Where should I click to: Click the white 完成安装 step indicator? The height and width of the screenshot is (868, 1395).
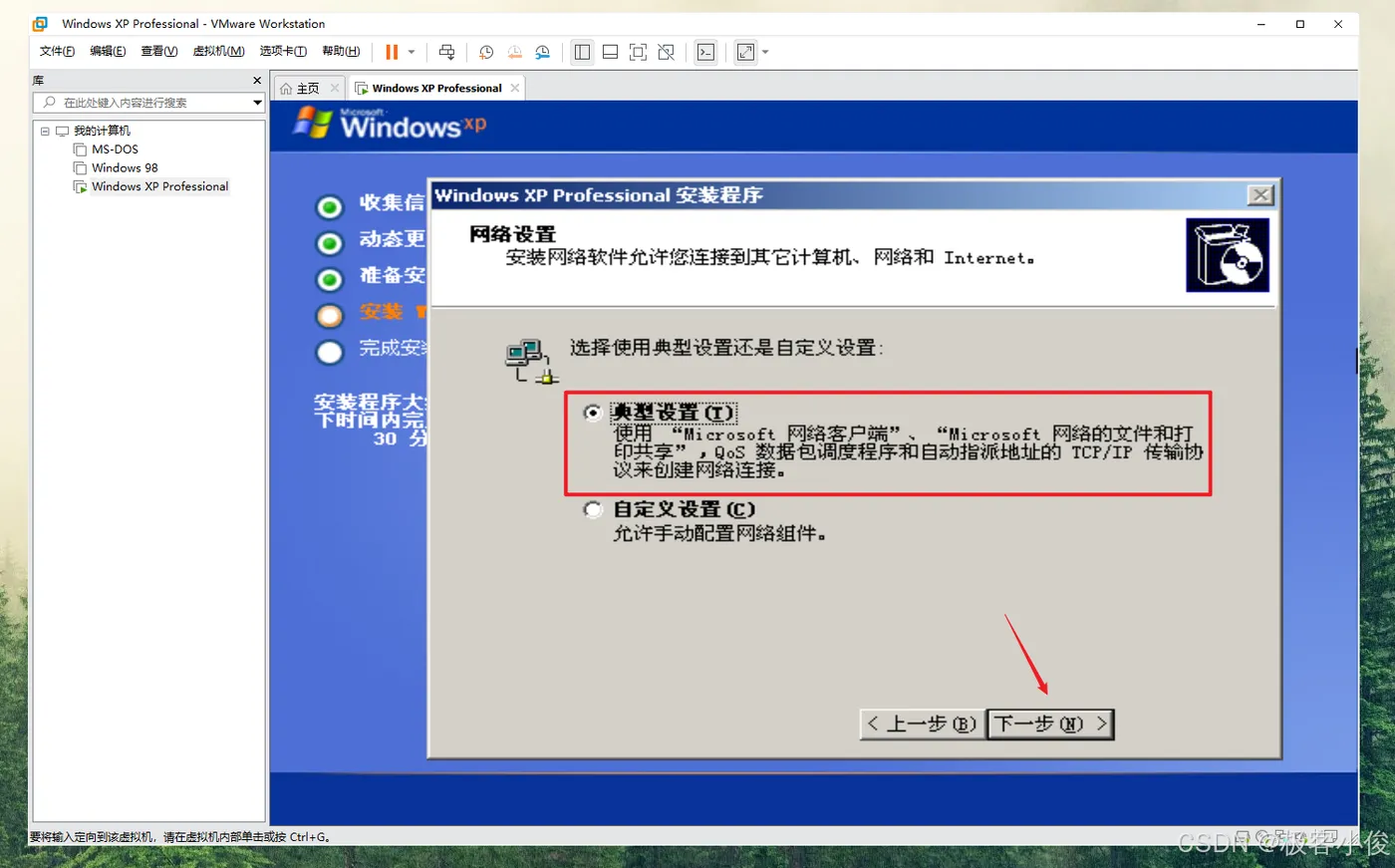point(330,352)
